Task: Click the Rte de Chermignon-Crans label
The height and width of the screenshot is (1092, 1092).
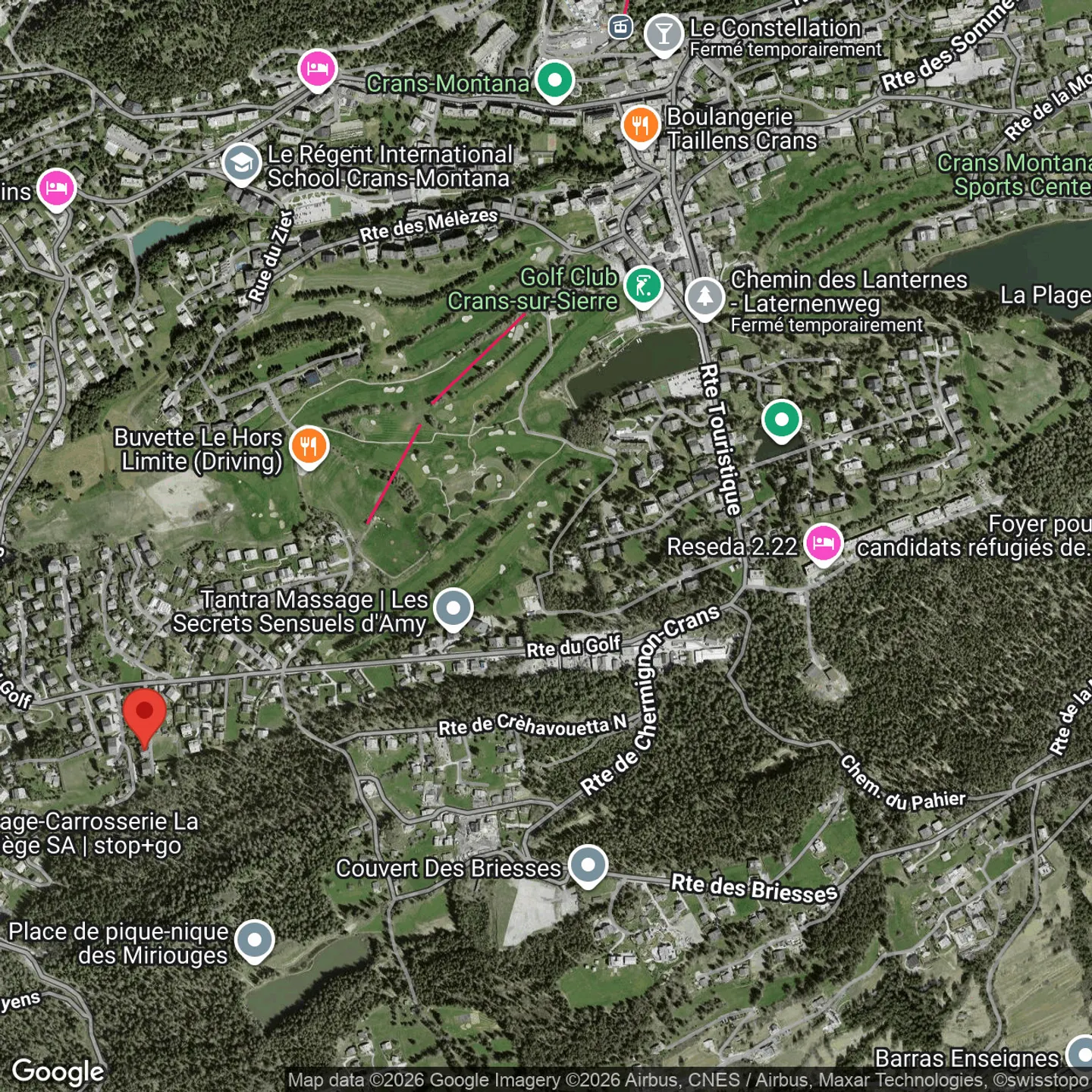Action: click(651, 698)
